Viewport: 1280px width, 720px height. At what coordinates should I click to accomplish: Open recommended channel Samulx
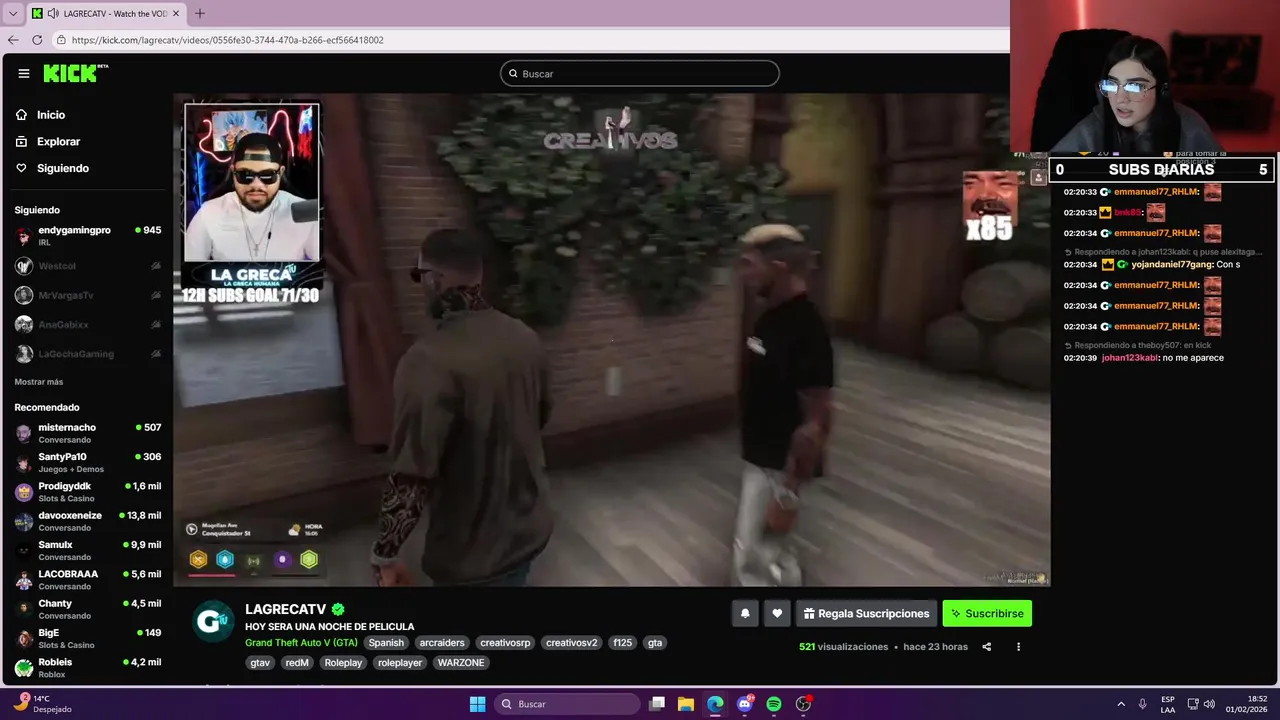tap(87, 550)
